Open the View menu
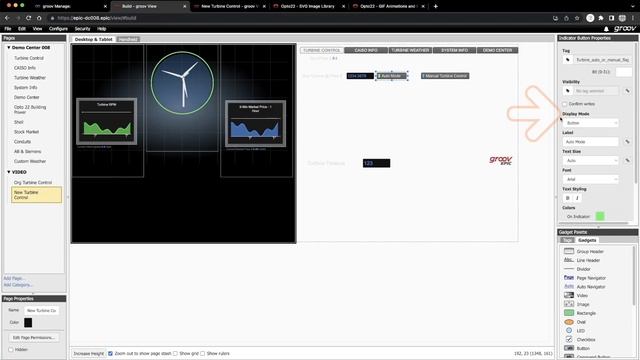 [37, 29]
